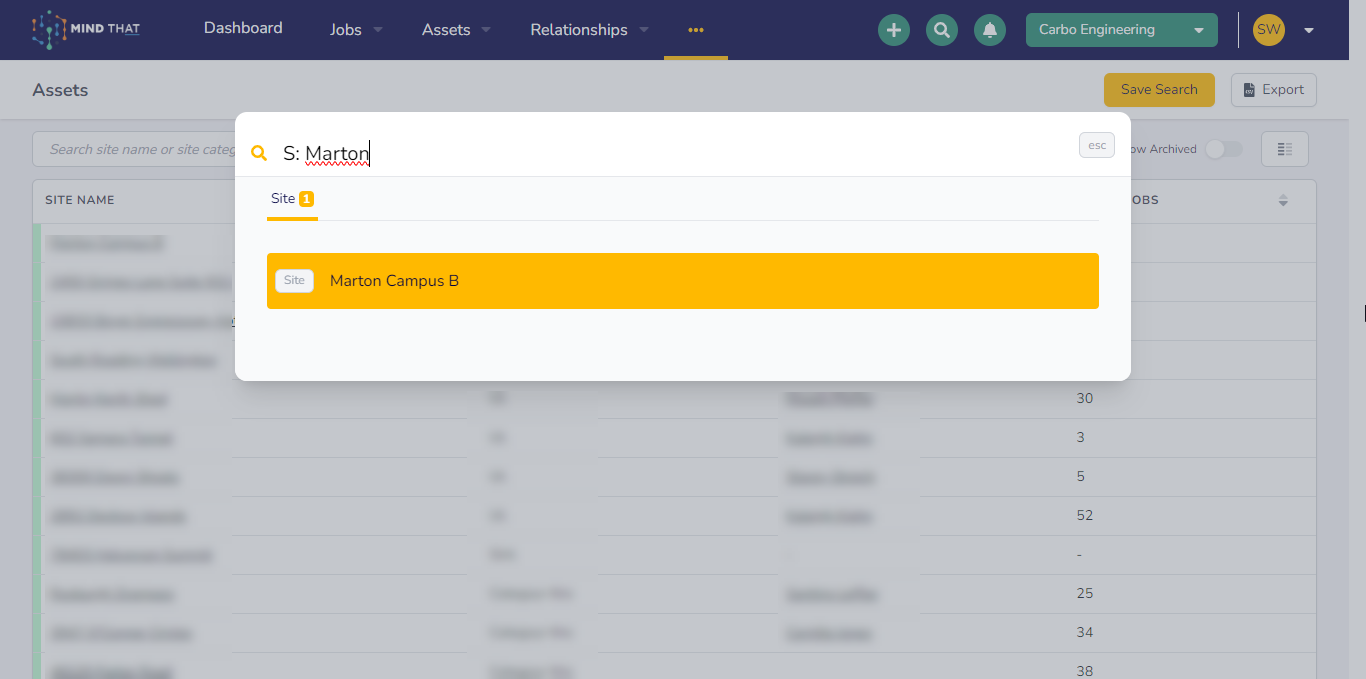Viewport: 1366px width, 679px height.
Task: Click the Mind That logo
Action: pyautogui.click(x=86, y=30)
